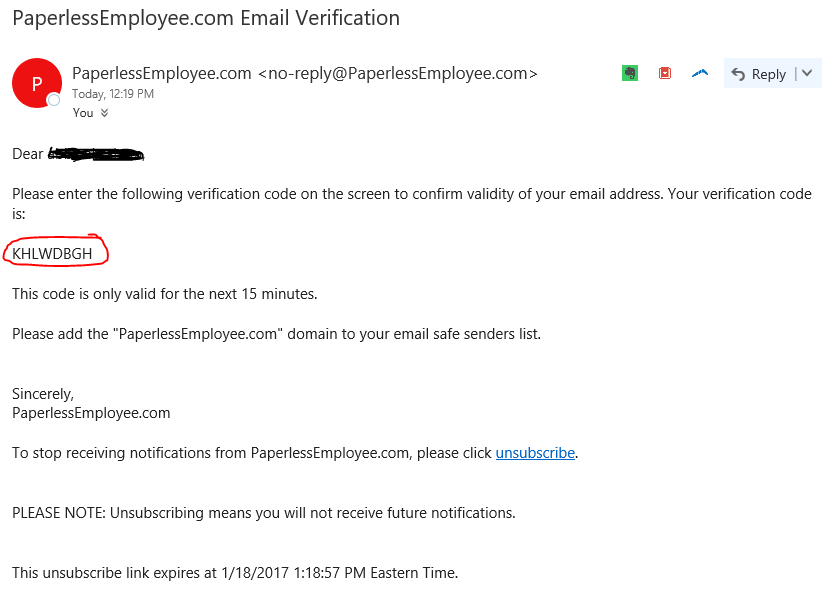Save the message using the red Pocket icon

pyautogui.click(x=664, y=73)
